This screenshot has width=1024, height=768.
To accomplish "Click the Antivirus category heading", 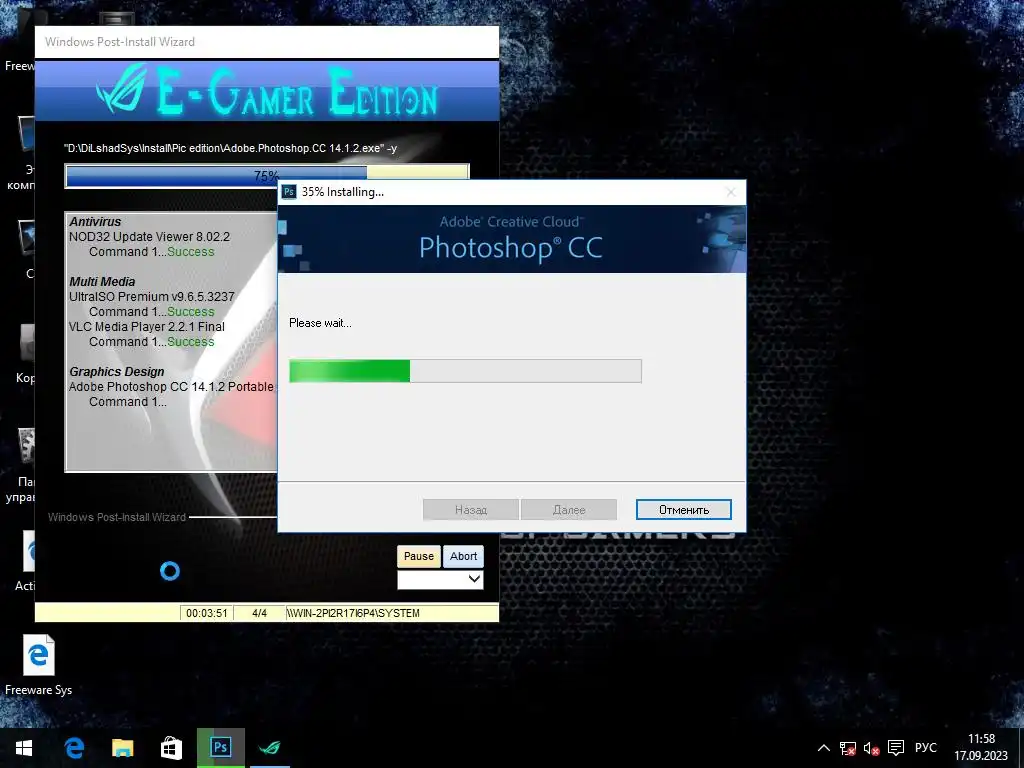I will (95, 222).
